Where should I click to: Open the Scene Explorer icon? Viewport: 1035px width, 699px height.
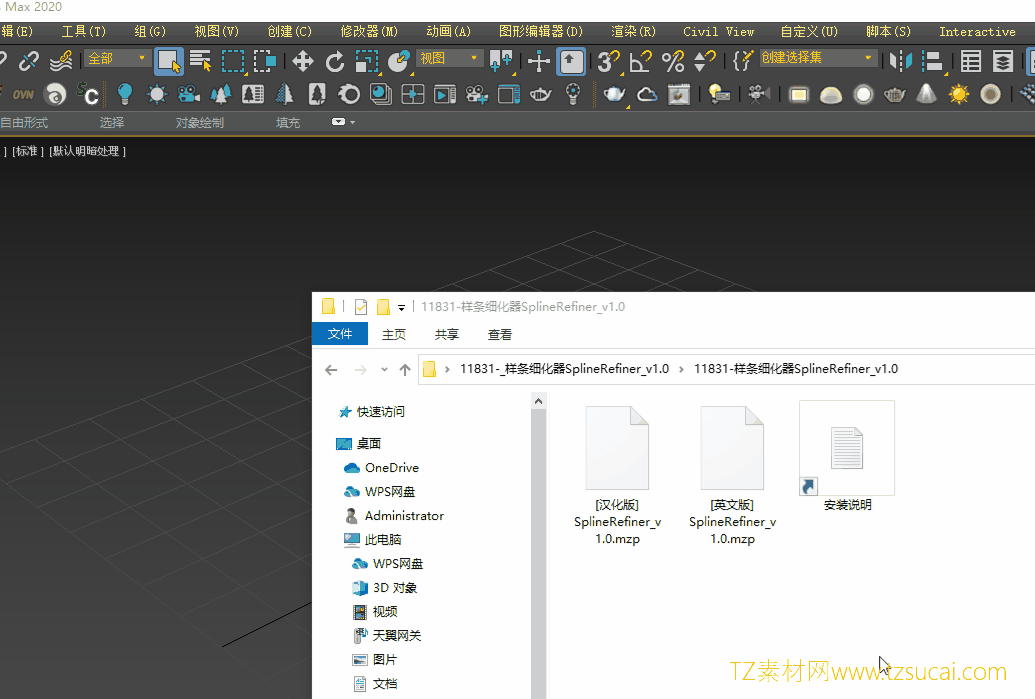970,61
